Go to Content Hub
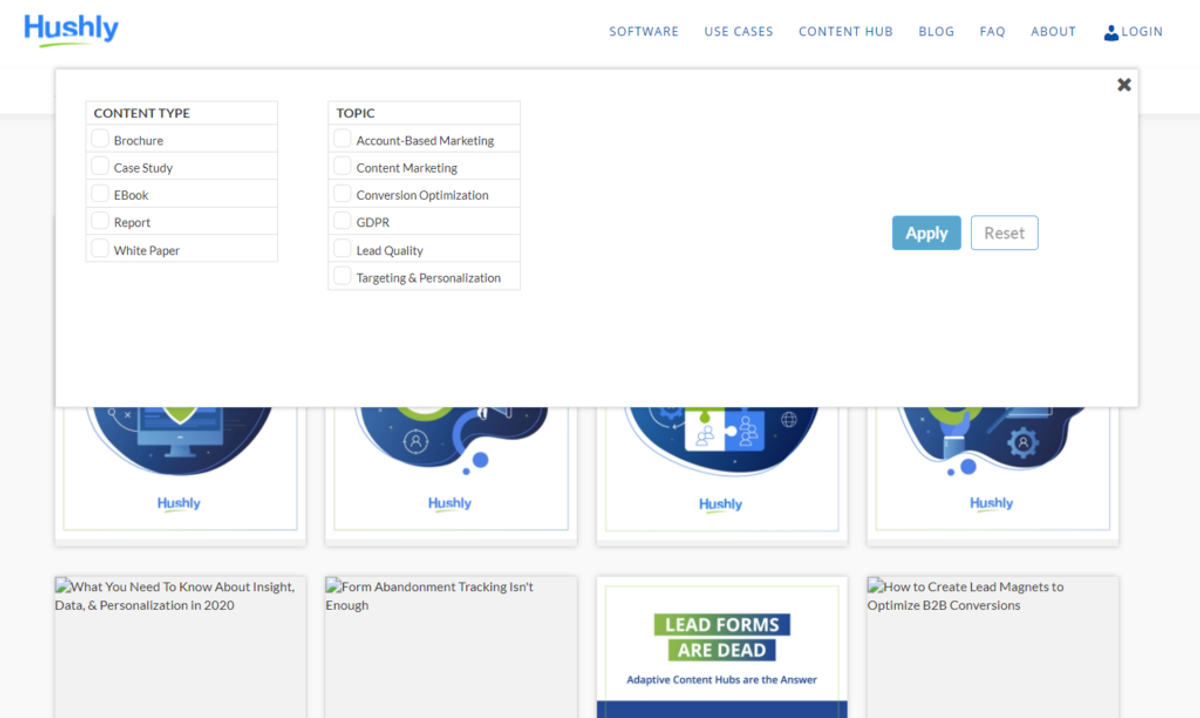 [846, 32]
